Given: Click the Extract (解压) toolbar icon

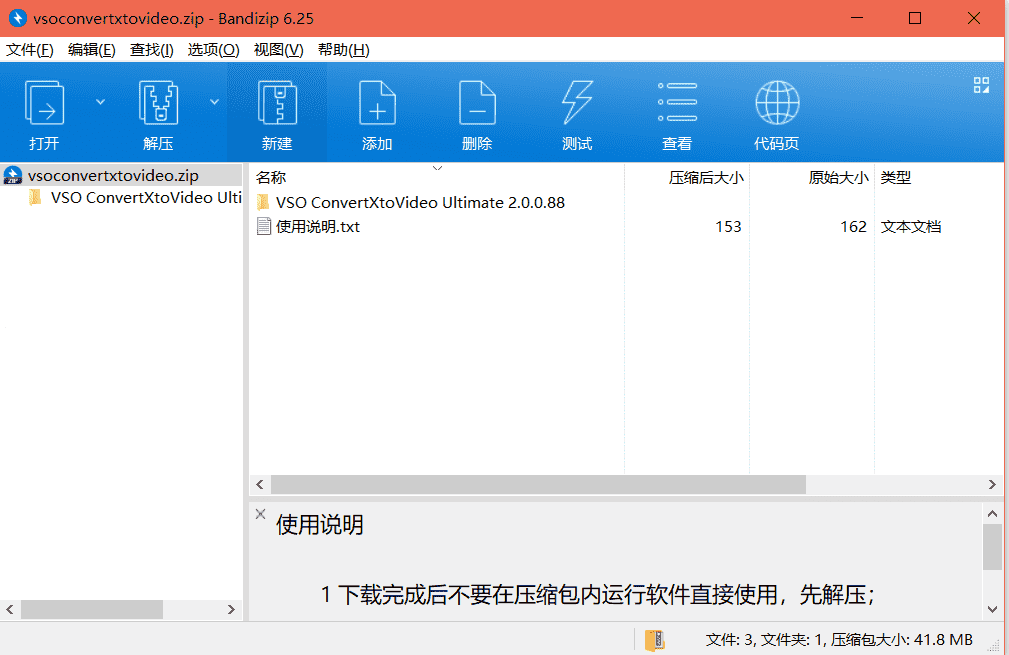Looking at the screenshot, I should point(158,103).
